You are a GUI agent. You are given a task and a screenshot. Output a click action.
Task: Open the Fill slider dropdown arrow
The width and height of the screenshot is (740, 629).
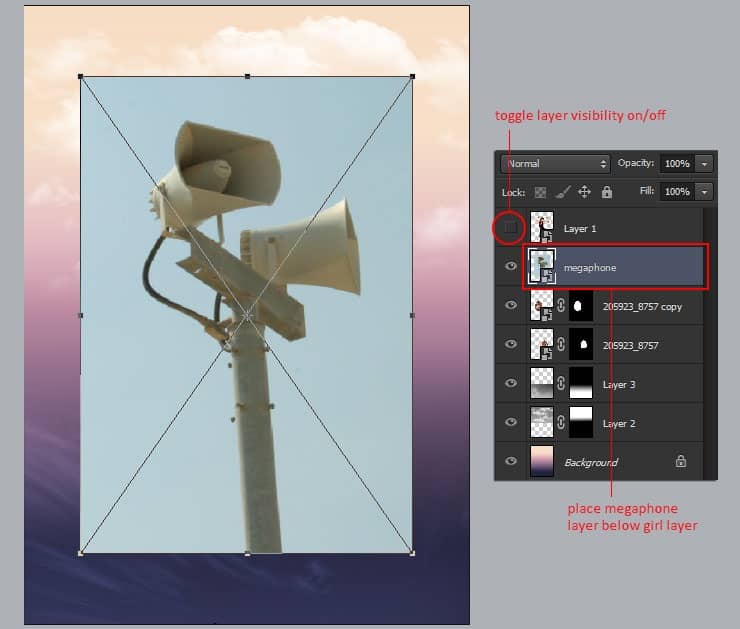click(704, 192)
